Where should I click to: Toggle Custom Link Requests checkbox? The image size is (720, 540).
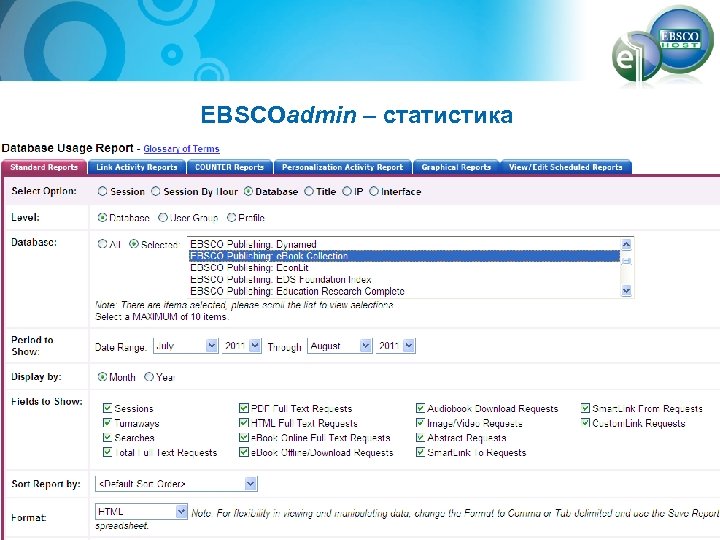click(x=585, y=422)
